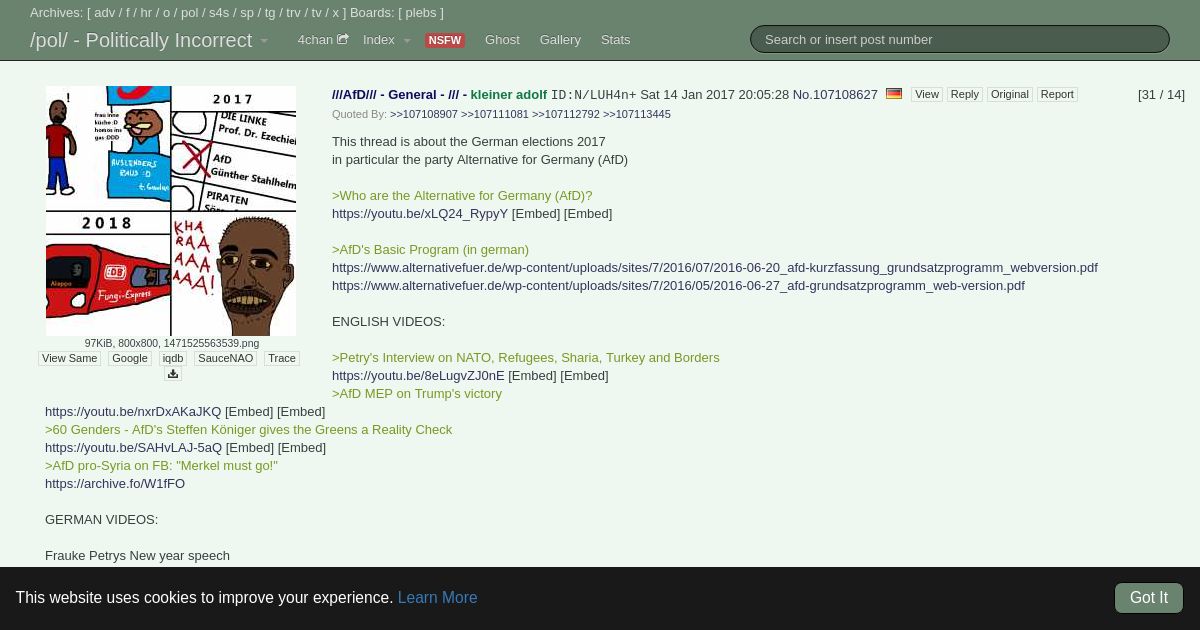This screenshot has height=630, width=1200.
Task: Dismiss cookie notice with Got It
Action: coord(1149,598)
